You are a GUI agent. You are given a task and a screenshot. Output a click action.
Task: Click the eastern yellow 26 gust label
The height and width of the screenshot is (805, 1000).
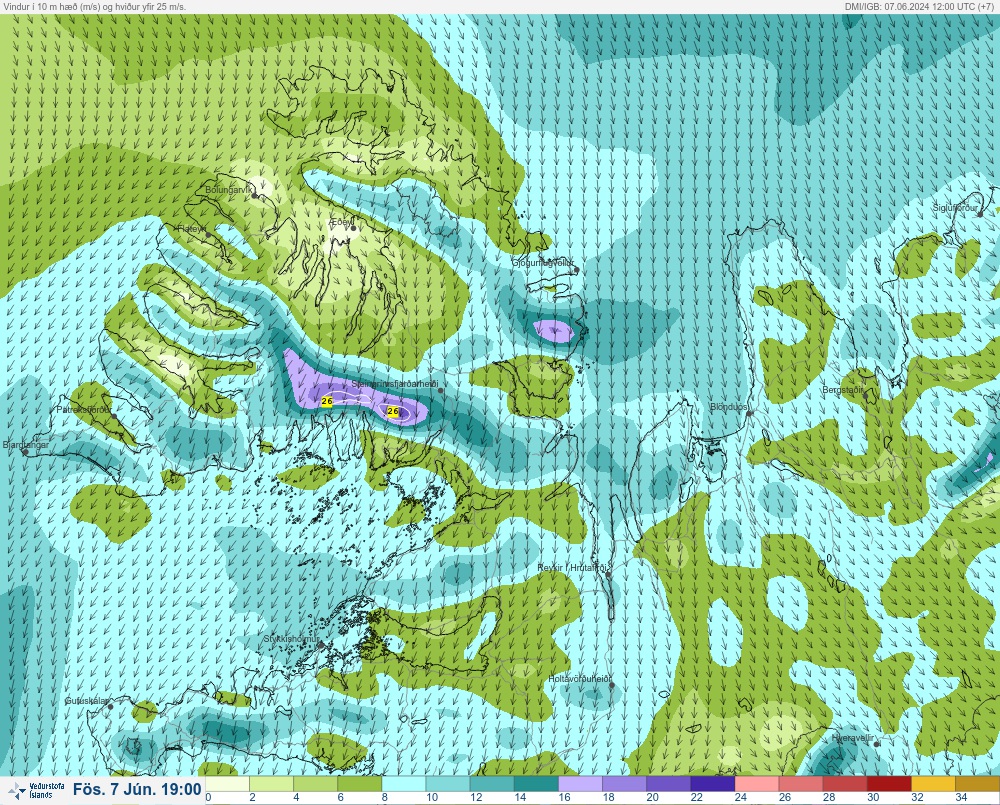tap(393, 411)
